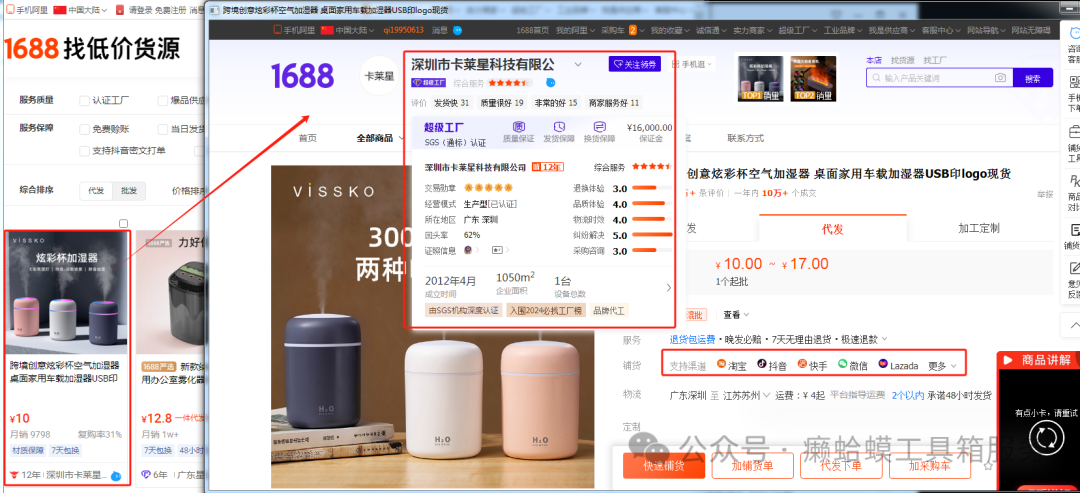The image size is (1080, 493).
Task: Click the blue chat bubble beside 消息
Action: pos(457,30)
